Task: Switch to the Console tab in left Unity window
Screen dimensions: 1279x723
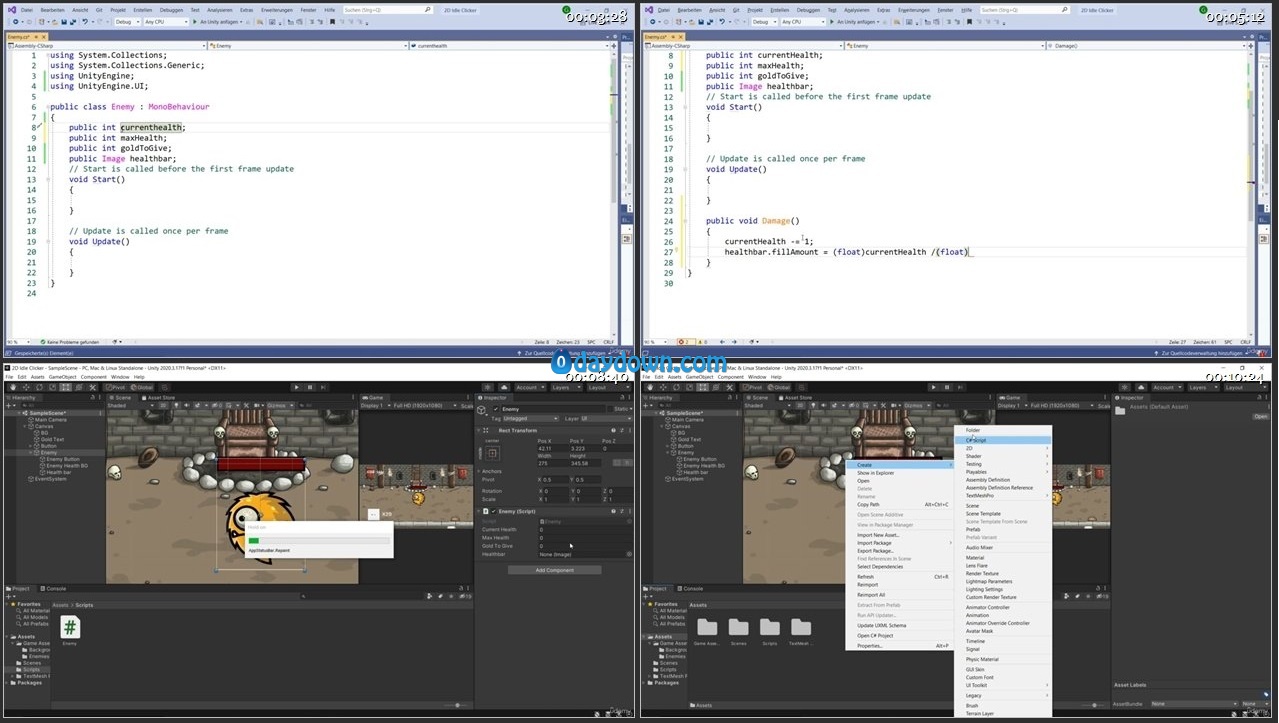Action: (53, 588)
